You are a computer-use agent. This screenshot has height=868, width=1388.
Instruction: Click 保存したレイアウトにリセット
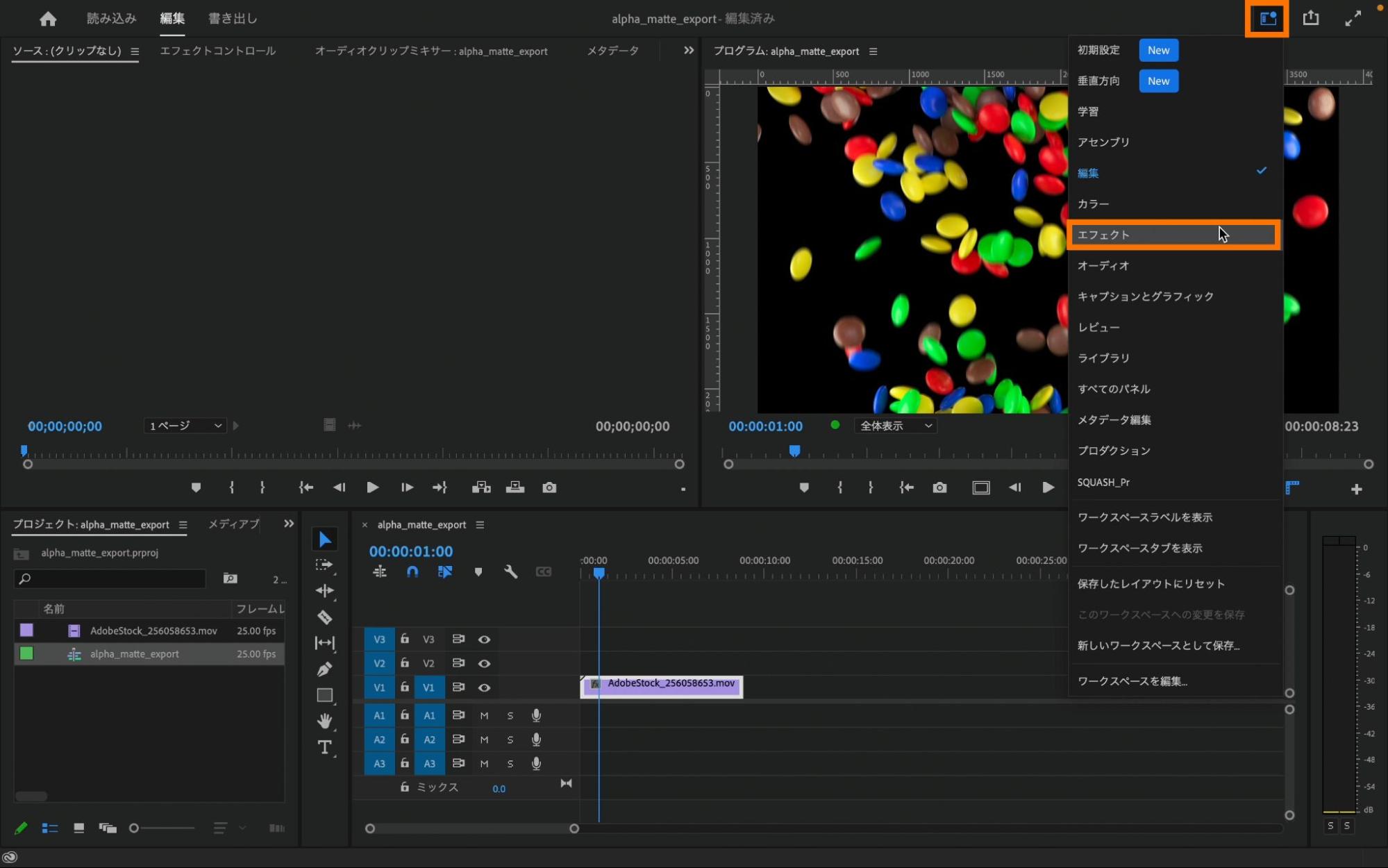(1151, 583)
